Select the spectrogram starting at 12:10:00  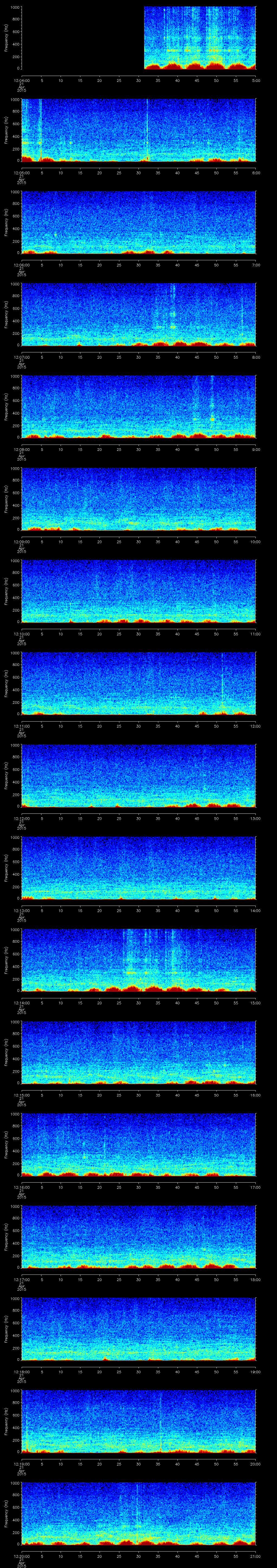(139, 591)
